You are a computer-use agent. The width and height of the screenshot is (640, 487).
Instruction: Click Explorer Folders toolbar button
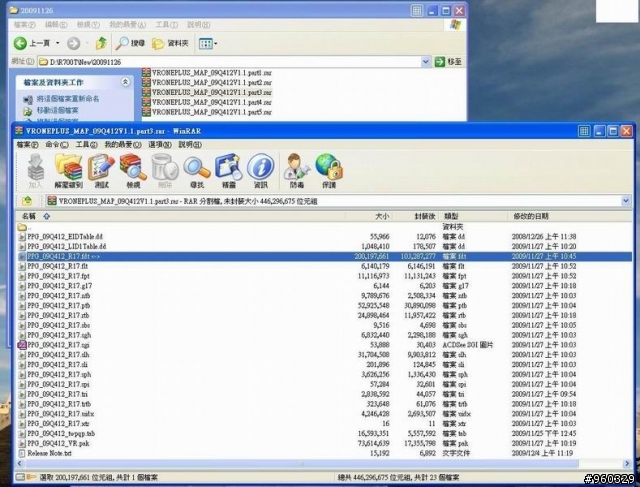click(170, 43)
